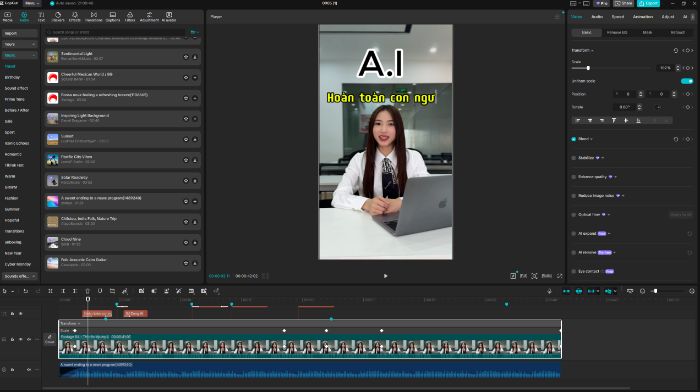Viewport: 700px width, 392px height.
Task: Enable the Eye contact checkbox
Action: (574, 271)
